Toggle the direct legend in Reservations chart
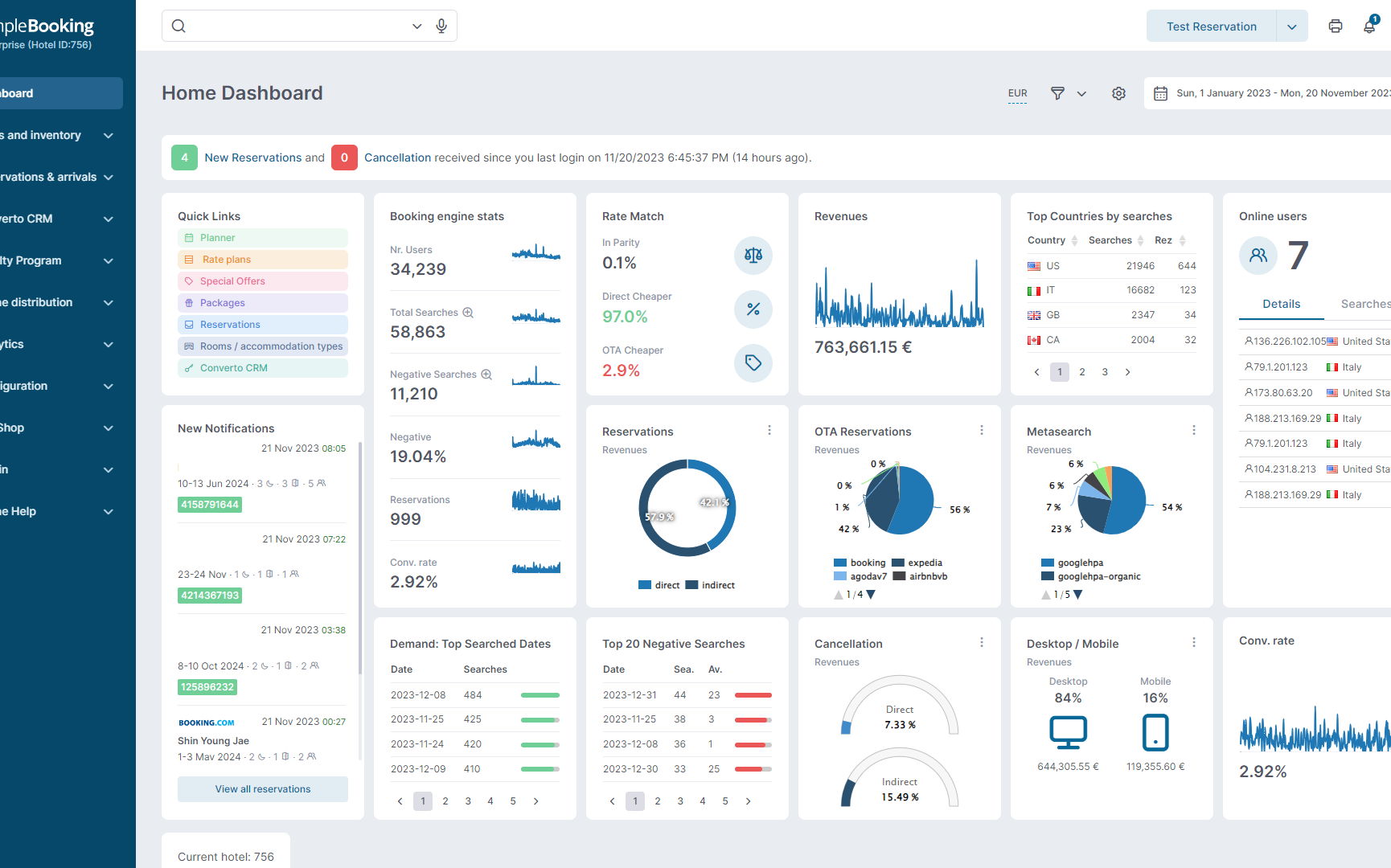 [x=659, y=585]
